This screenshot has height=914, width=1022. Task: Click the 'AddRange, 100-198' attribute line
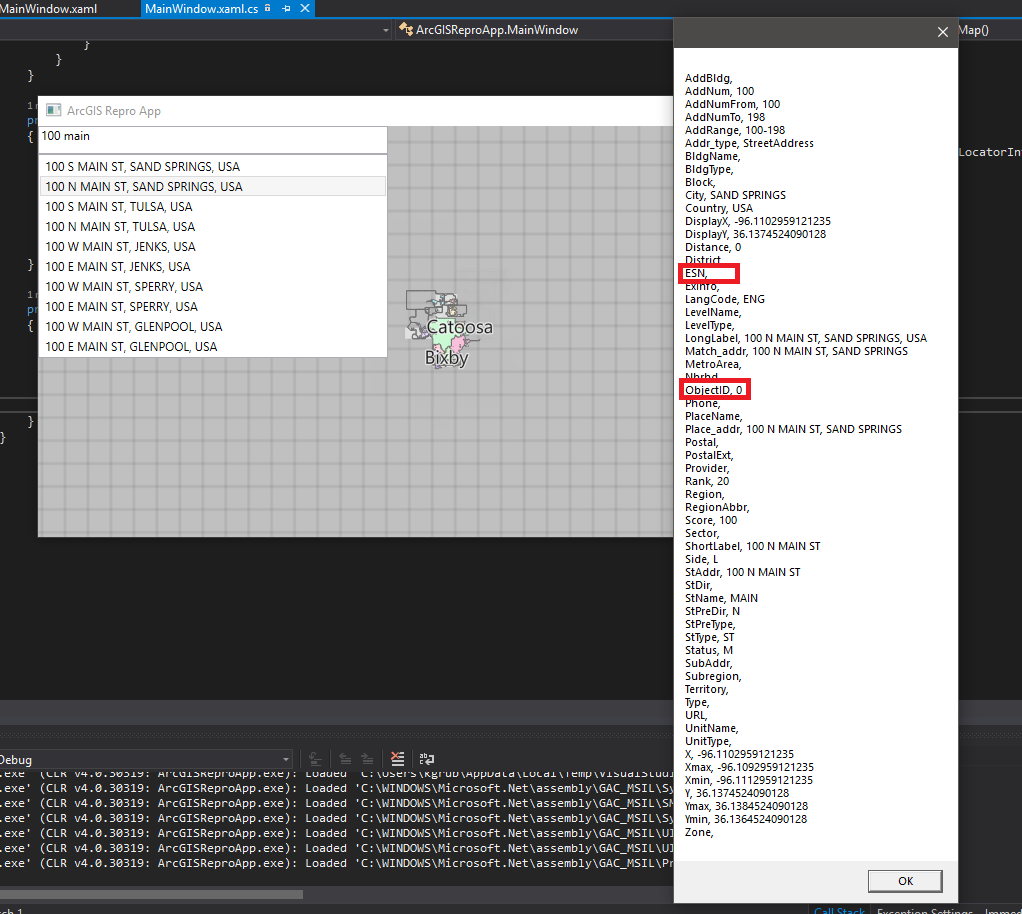pyautogui.click(x=735, y=130)
